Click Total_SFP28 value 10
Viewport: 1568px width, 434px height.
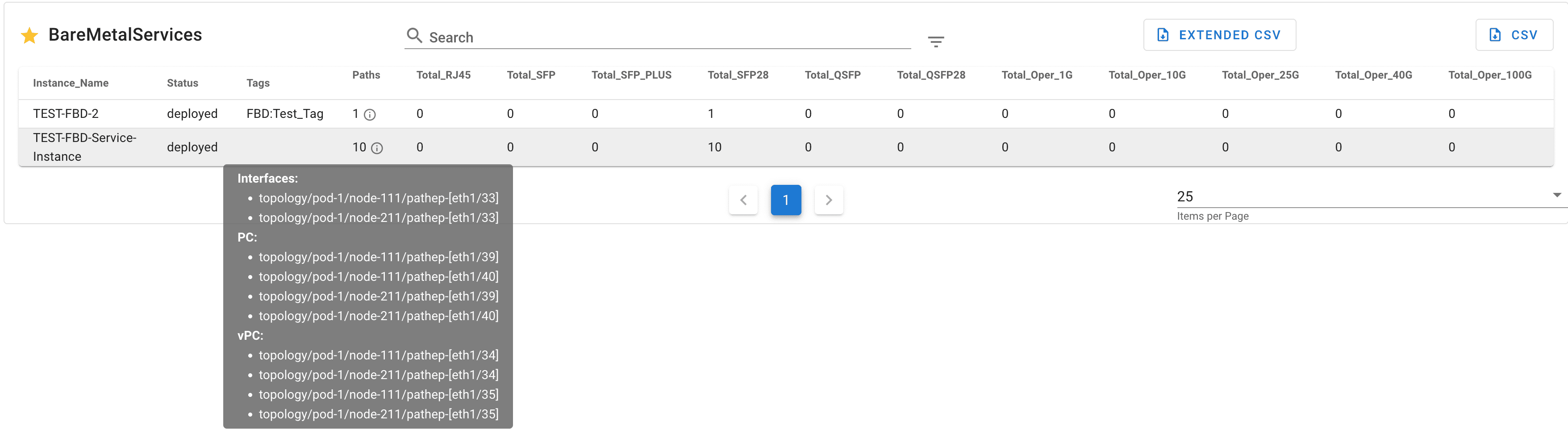(715, 147)
